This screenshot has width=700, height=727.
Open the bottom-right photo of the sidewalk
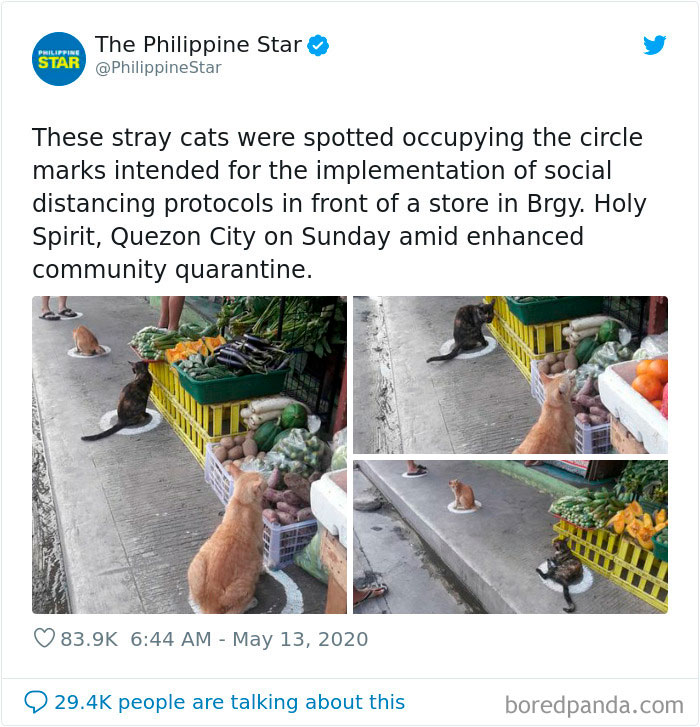click(x=510, y=537)
